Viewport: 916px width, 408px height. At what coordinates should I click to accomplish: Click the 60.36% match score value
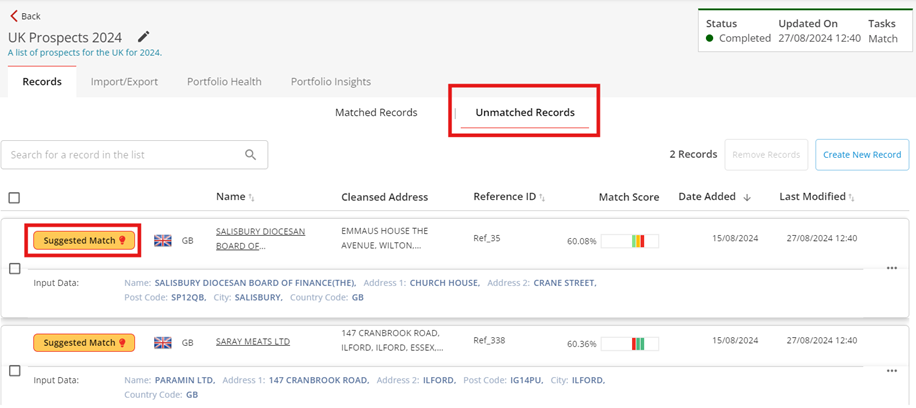point(582,344)
